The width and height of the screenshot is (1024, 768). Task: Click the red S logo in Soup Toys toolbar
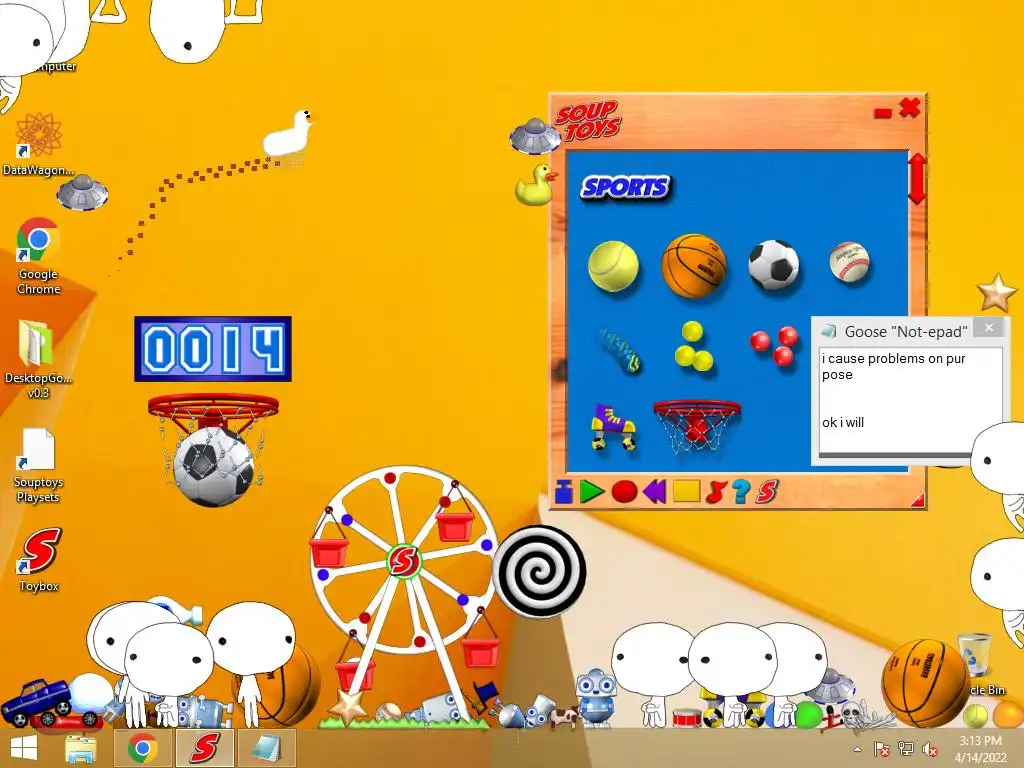[767, 491]
